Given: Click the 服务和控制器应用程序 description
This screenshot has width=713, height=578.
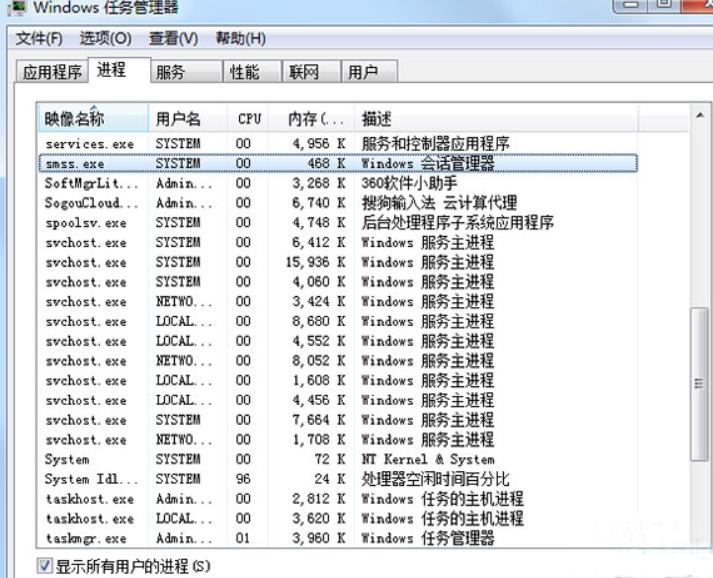Looking at the screenshot, I should [x=436, y=144].
